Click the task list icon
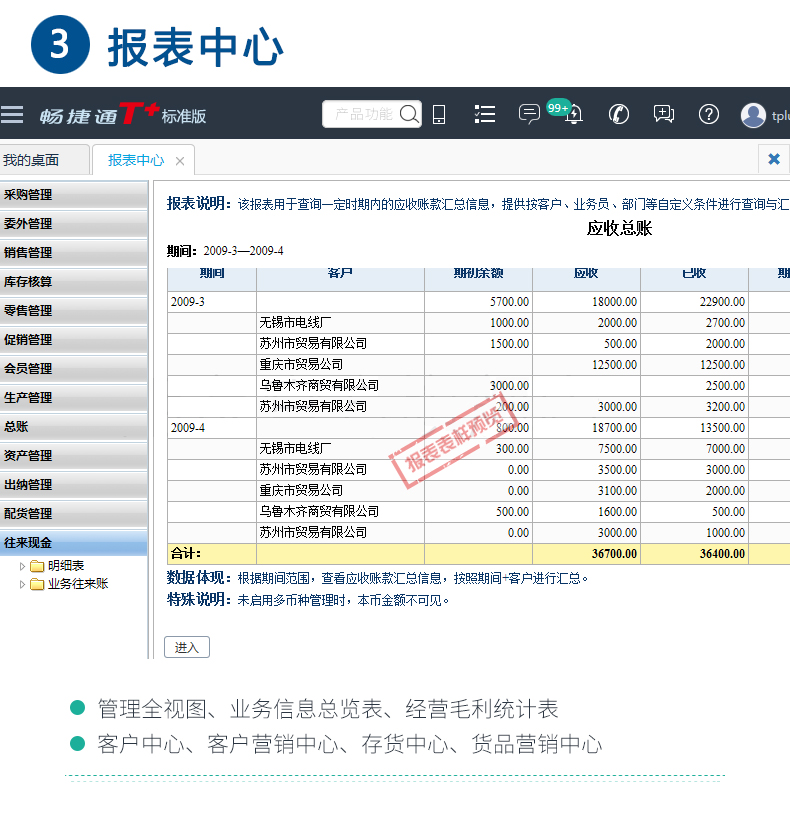790x820 pixels. (x=485, y=115)
